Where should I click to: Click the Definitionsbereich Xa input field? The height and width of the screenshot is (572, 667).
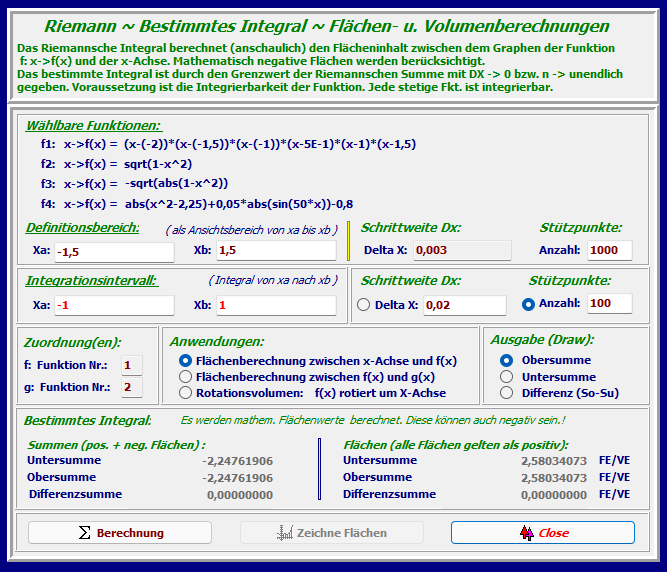pos(113,250)
